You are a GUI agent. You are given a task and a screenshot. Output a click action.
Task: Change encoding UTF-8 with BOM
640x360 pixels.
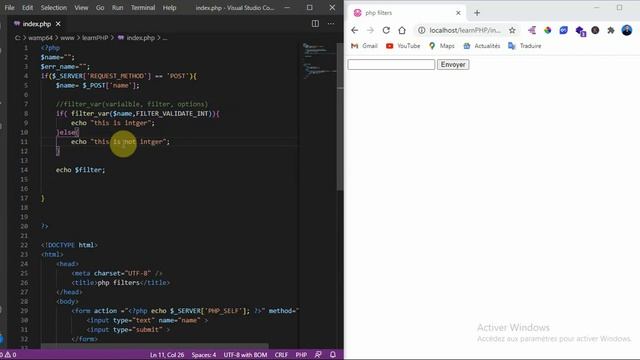click(245, 355)
